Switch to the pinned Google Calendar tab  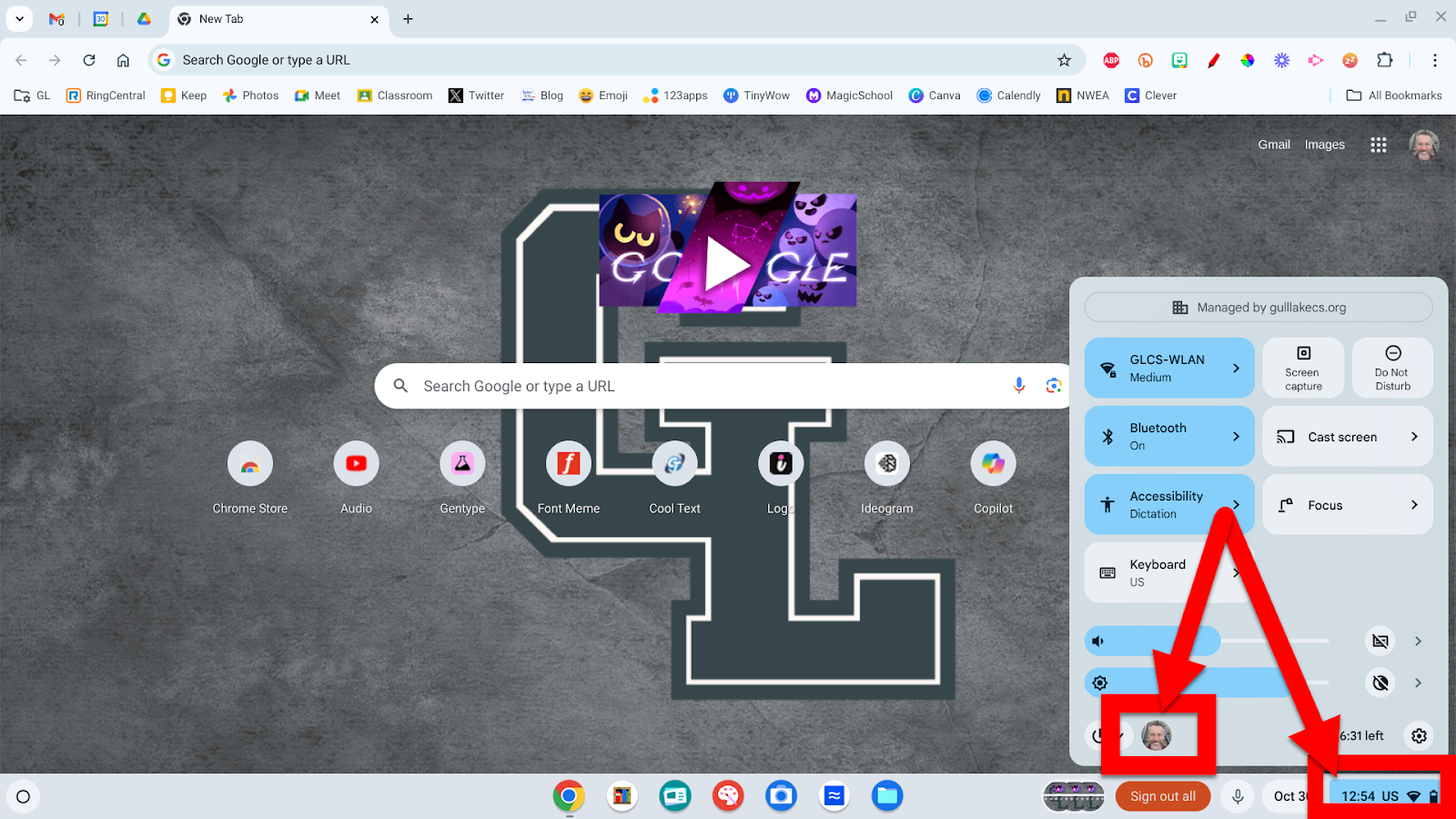tap(101, 19)
